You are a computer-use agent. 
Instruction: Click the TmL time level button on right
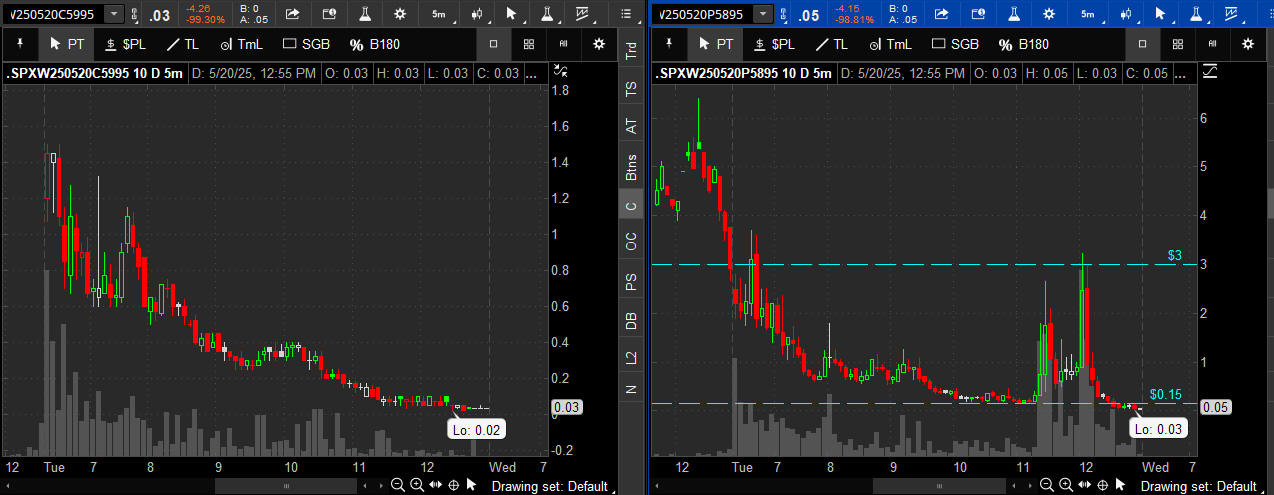coord(888,44)
